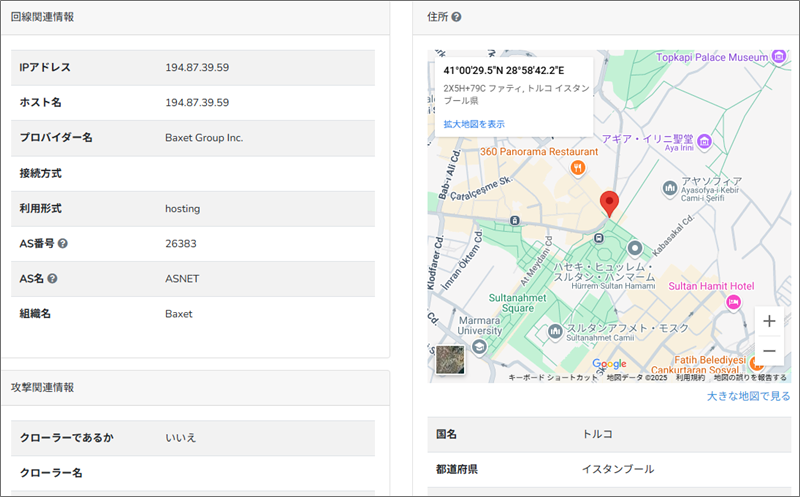Zoom out the map with minus button
The width and height of the screenshot is (800, 497).
(x=769, y=351)
